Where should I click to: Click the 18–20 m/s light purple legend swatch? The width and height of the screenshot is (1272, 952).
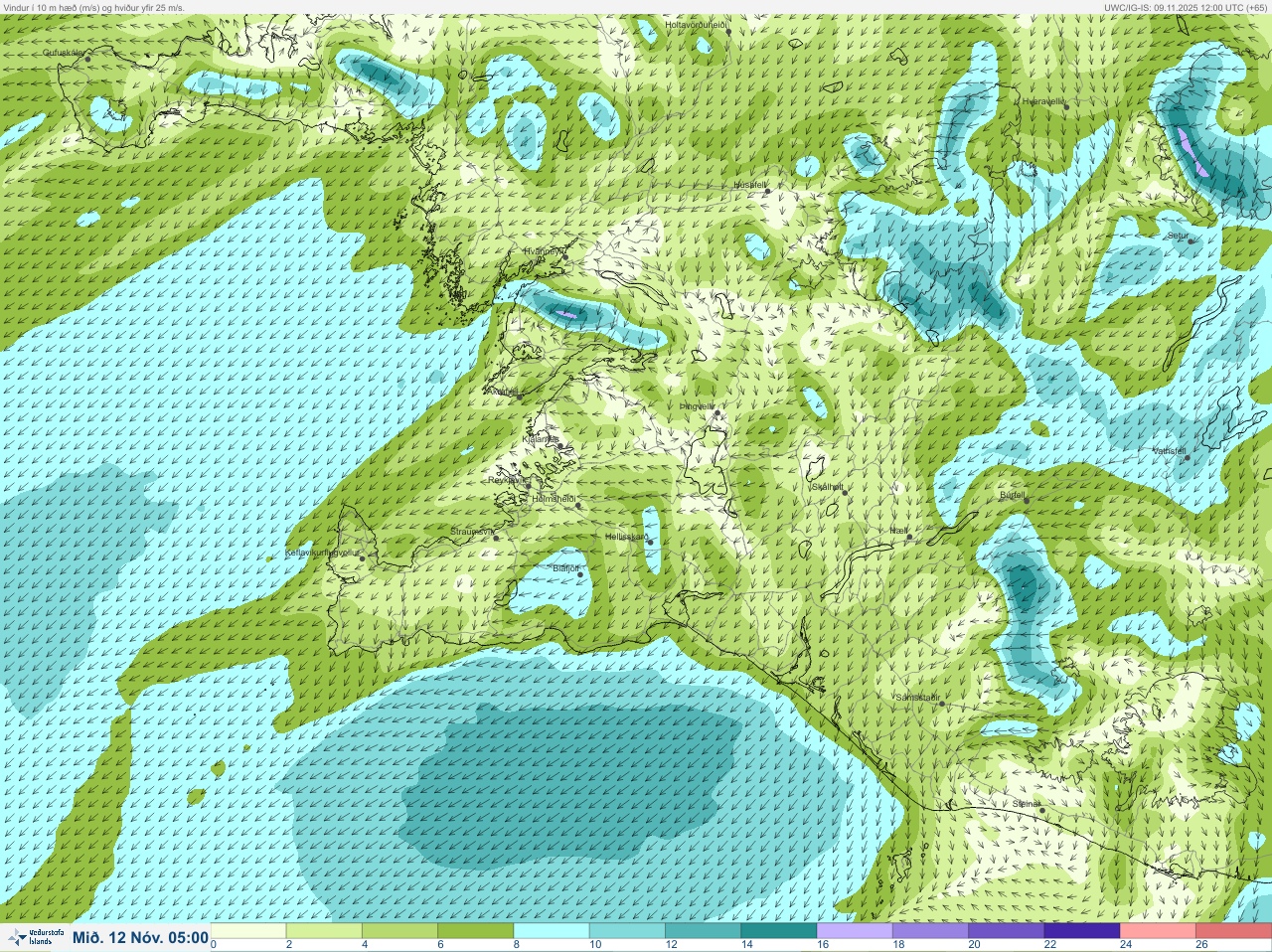[x=930, y=931]
